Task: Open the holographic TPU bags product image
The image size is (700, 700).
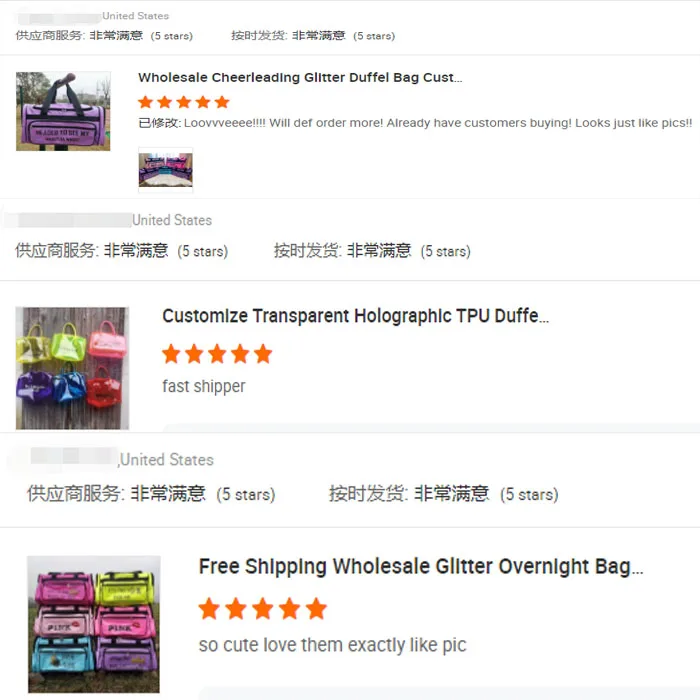Action: [72, 368]
